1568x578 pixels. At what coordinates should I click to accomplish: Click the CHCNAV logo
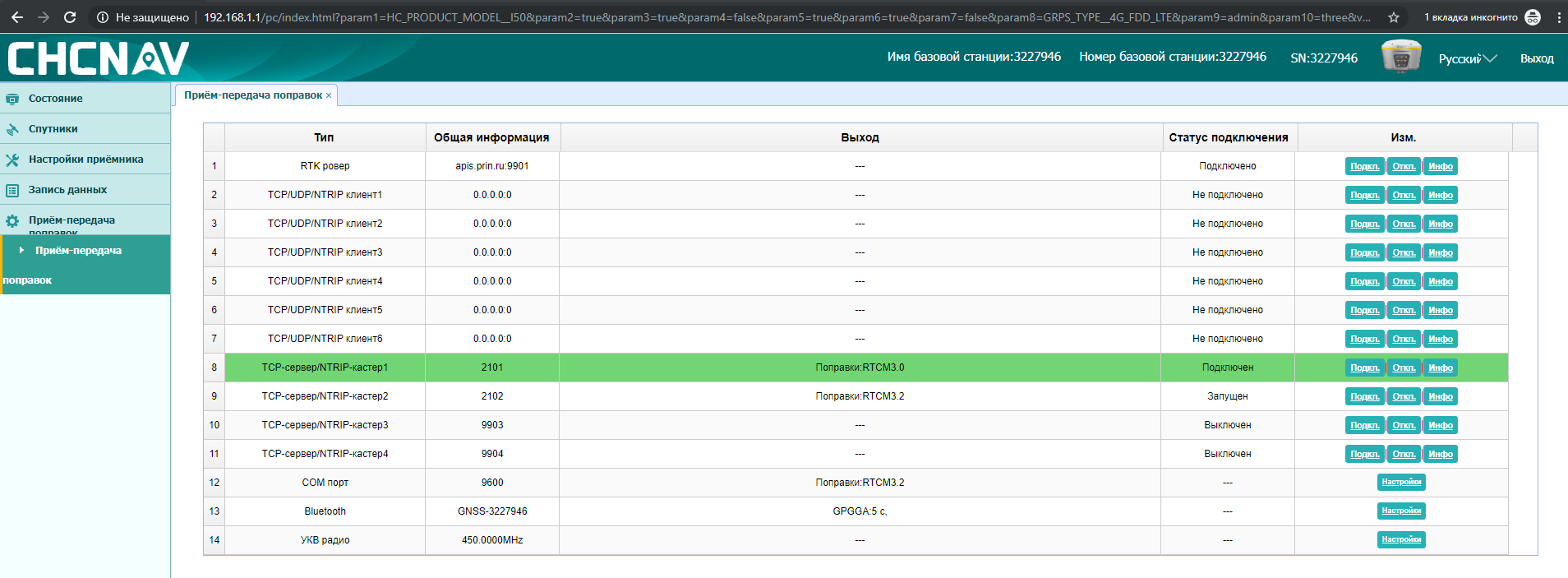tap(99, 58)
